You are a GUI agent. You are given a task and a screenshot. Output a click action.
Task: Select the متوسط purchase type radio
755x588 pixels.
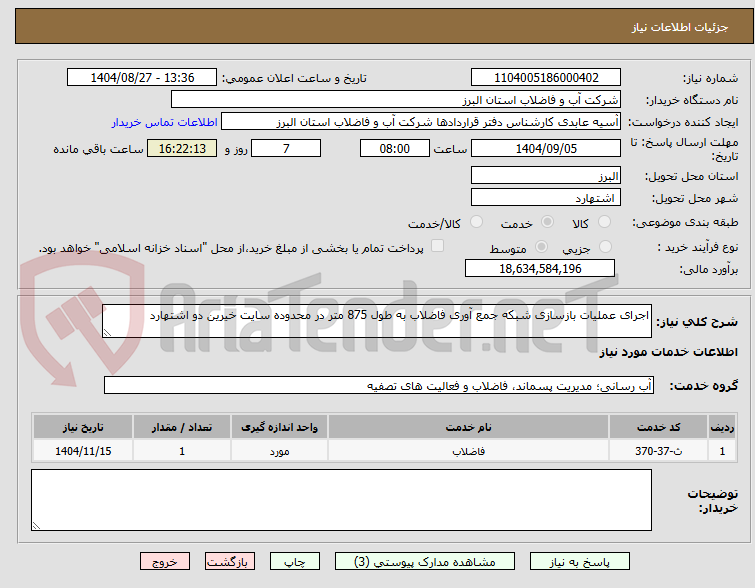click(x=541, y=247)
